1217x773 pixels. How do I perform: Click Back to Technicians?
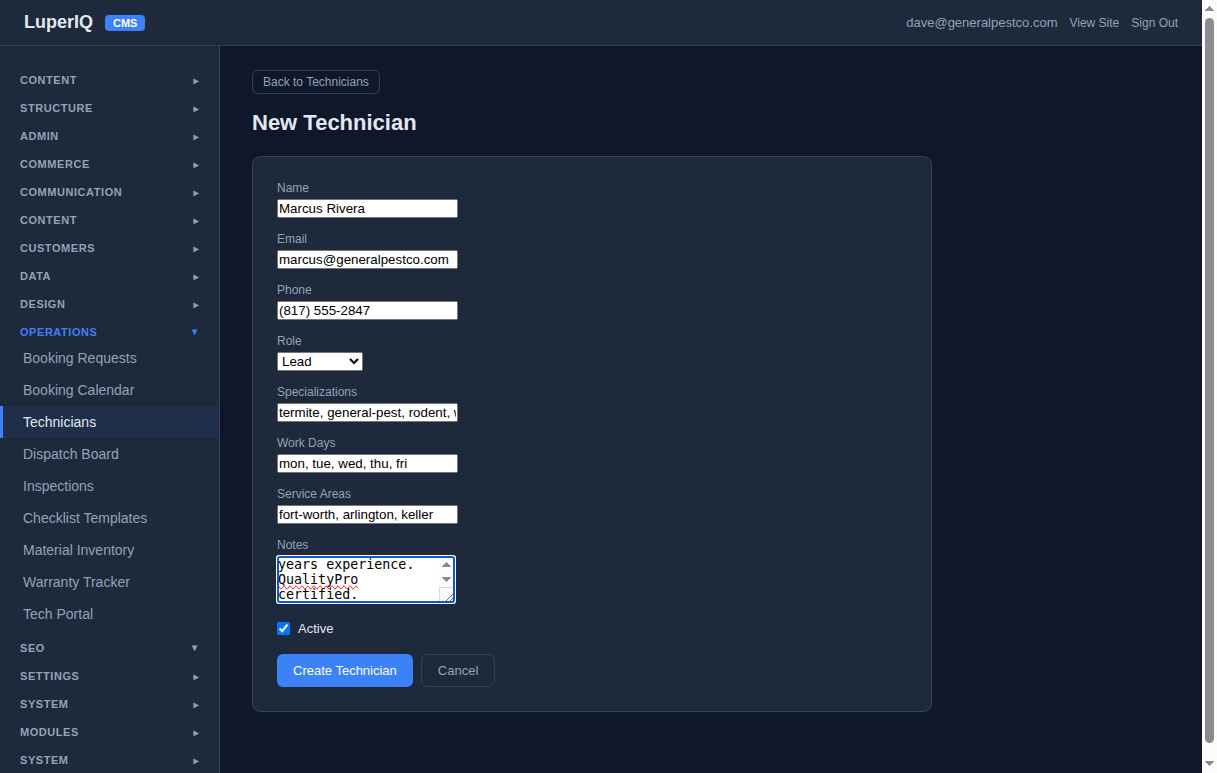point(315,82)
